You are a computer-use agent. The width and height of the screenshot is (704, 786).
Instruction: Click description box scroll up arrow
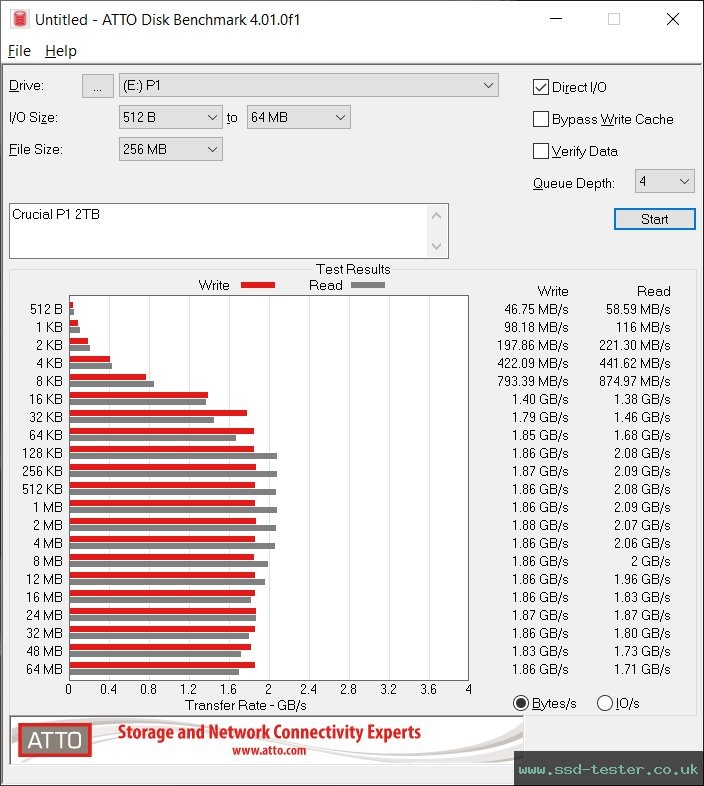click(x=436, y=216)
